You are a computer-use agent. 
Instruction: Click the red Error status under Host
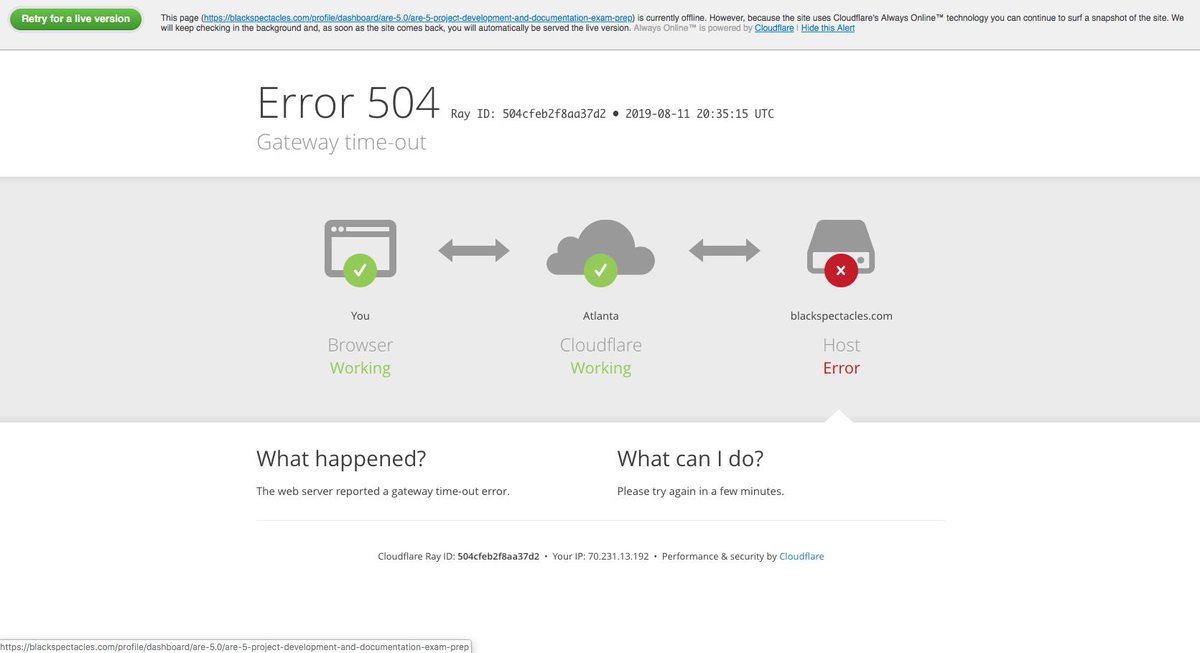pos(841,368)
